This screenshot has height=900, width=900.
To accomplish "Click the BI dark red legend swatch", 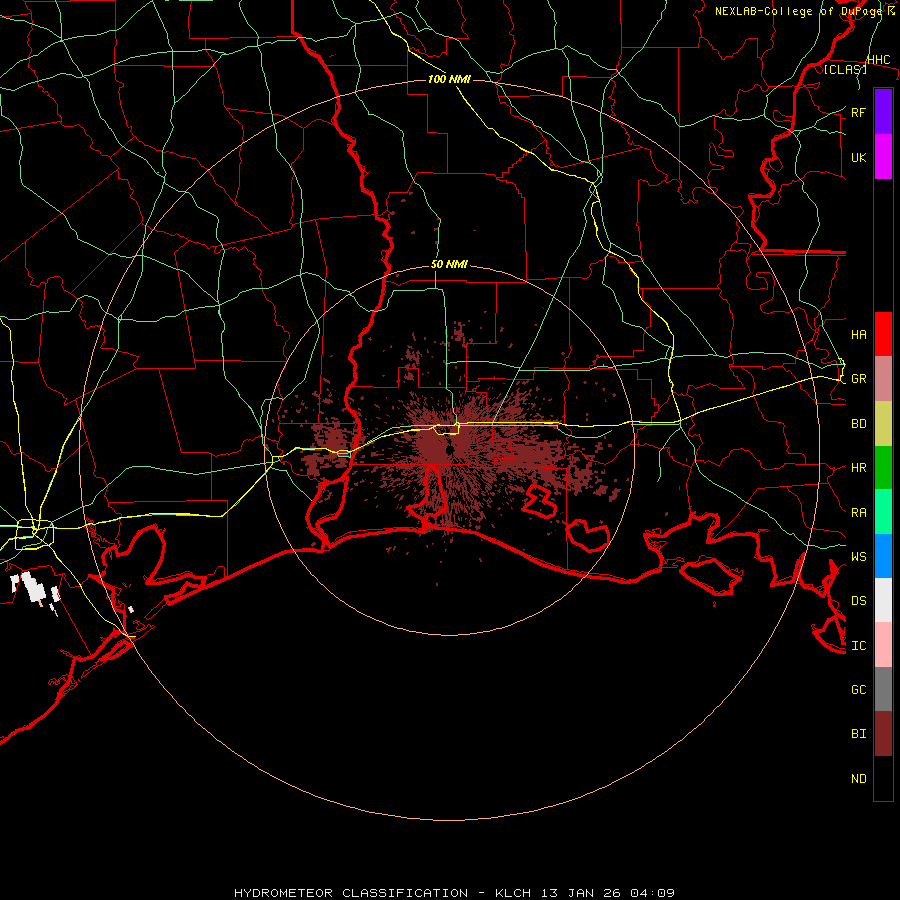I will (883, 734).
